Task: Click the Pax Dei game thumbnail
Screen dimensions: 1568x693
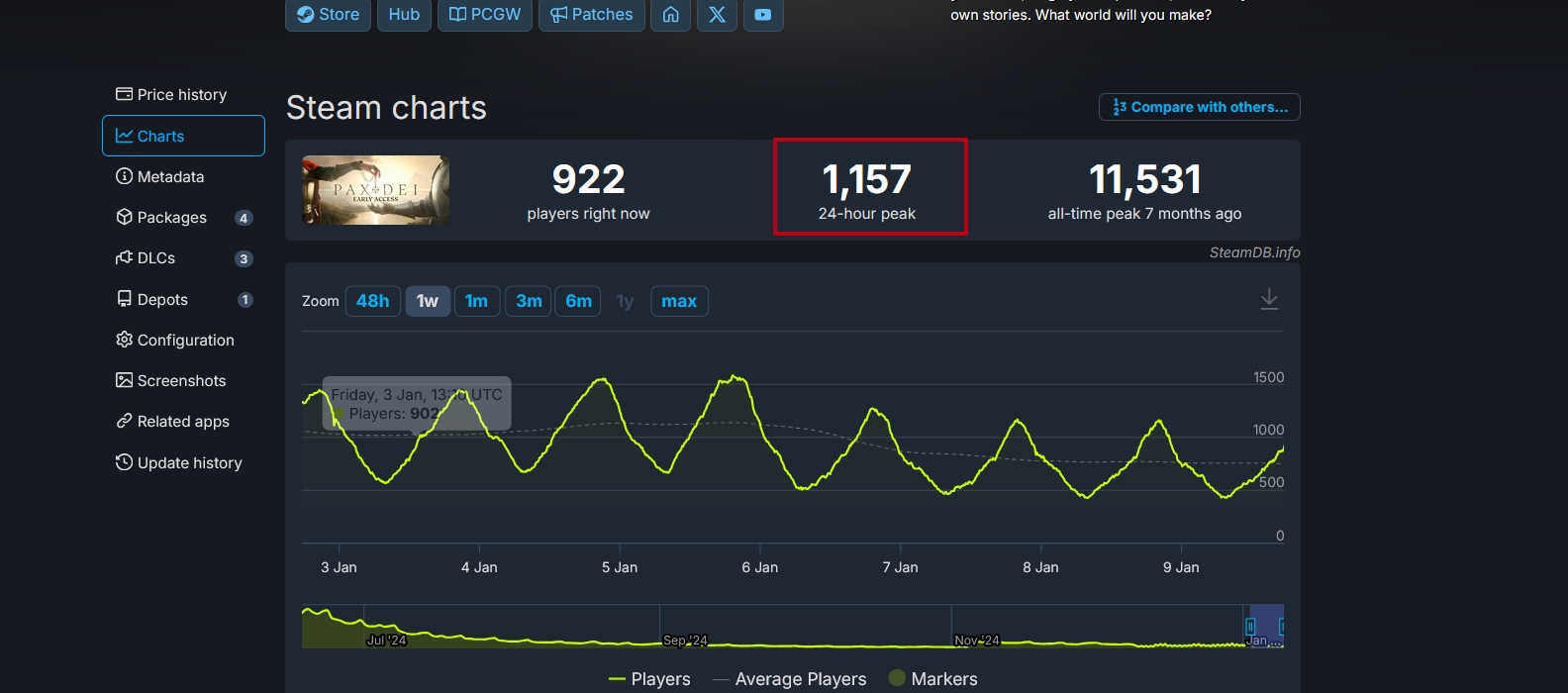Action: pos(375,190)
